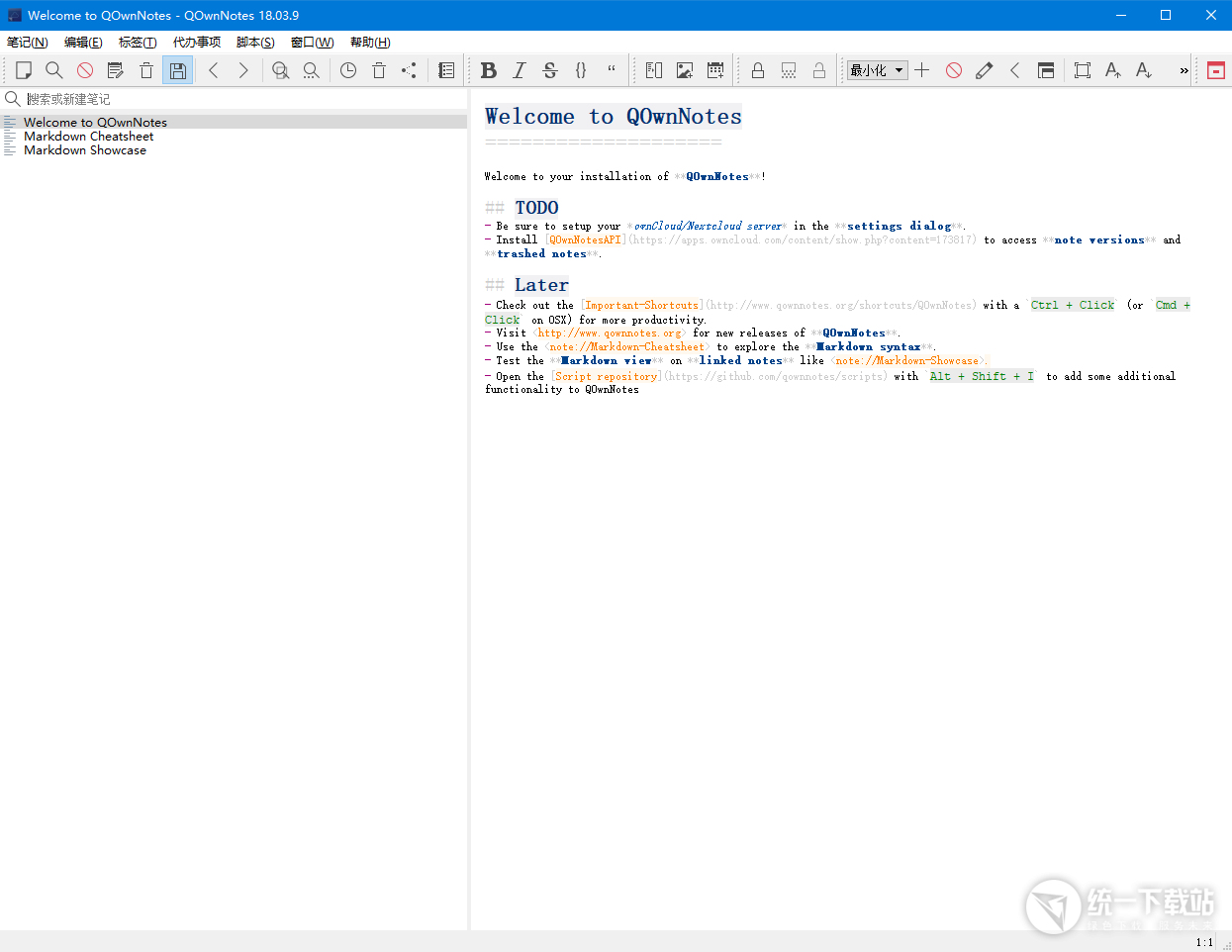
Task: Click the note-with-pencil edit icon
Action: coord(116,70)
